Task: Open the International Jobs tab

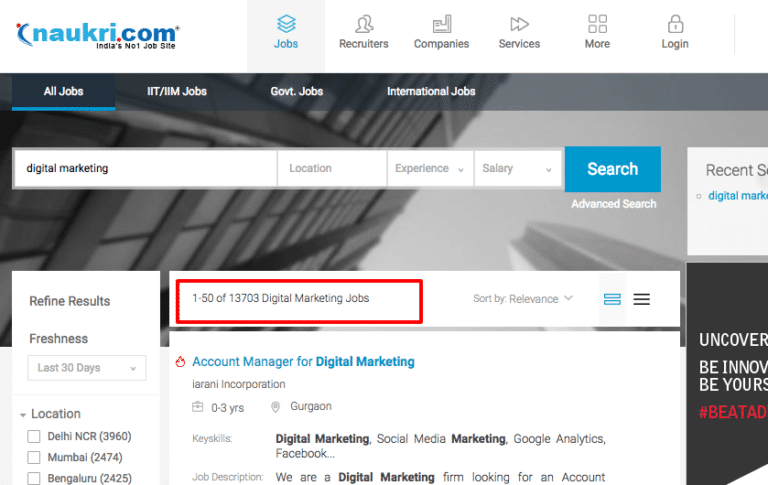Action: click(x=431, y=92)
